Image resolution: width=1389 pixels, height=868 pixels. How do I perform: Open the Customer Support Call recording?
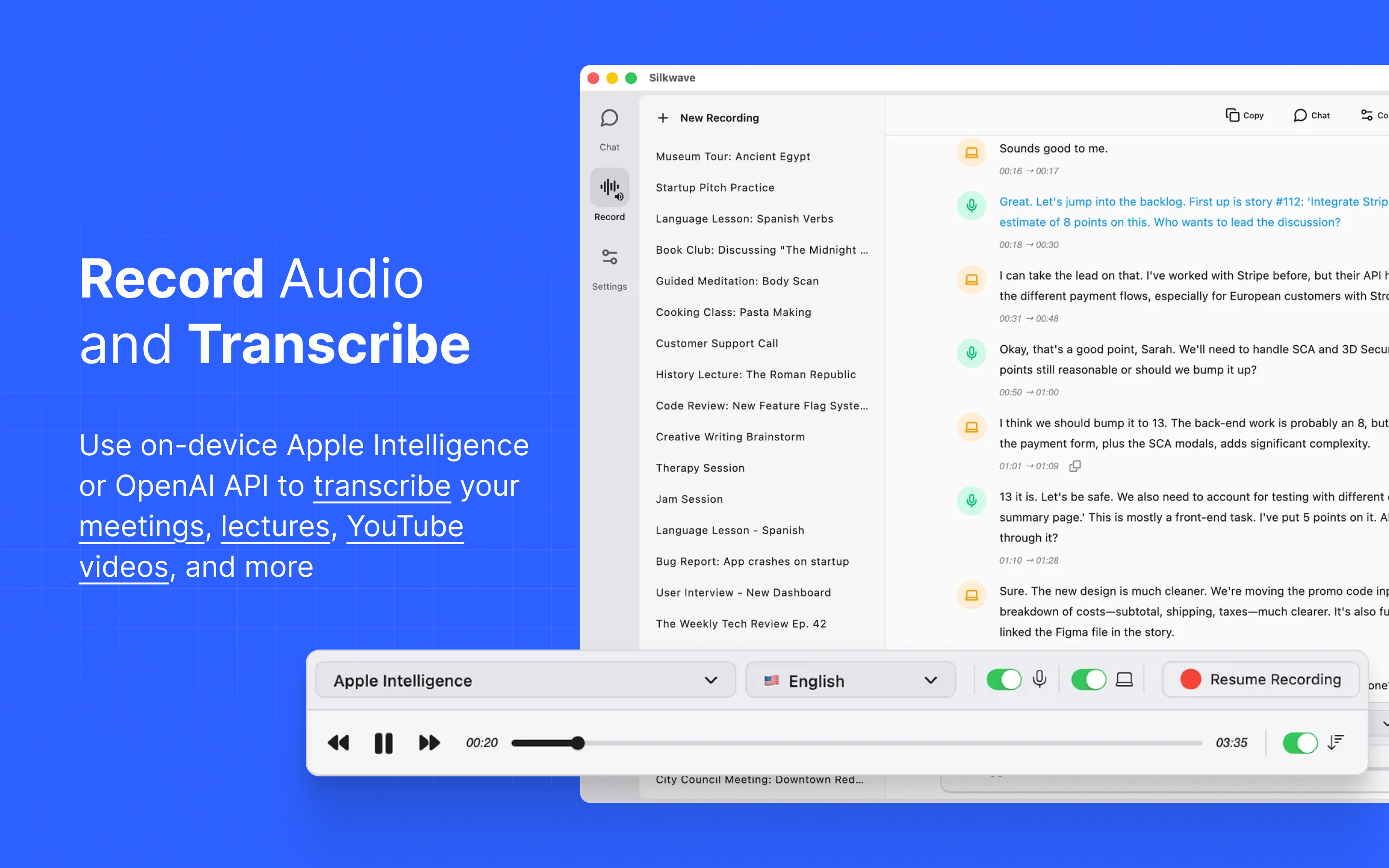(x=716, y=343)
